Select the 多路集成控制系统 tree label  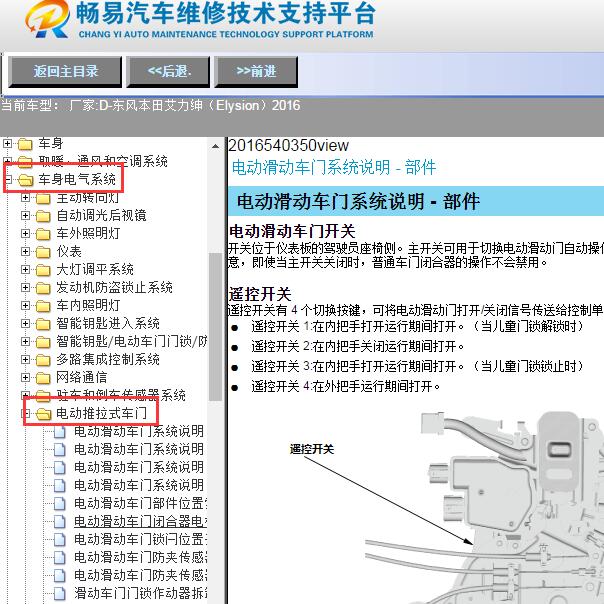(108, 359)
